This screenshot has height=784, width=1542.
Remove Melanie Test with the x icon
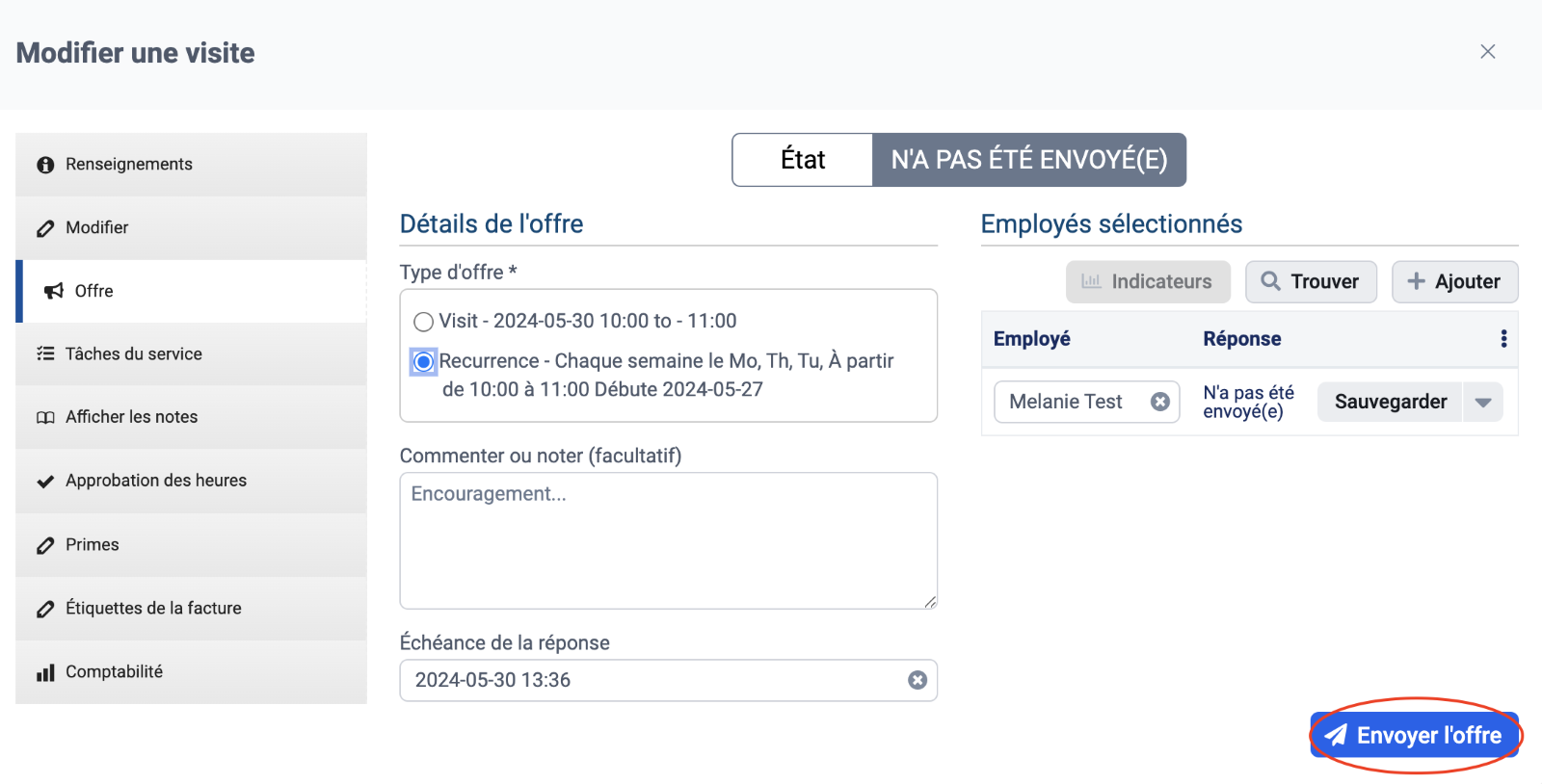[1160, 402]
